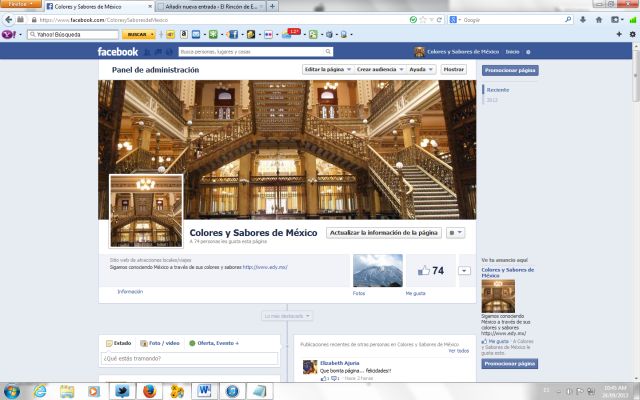Click the Facebook search field

click(252, 52)
